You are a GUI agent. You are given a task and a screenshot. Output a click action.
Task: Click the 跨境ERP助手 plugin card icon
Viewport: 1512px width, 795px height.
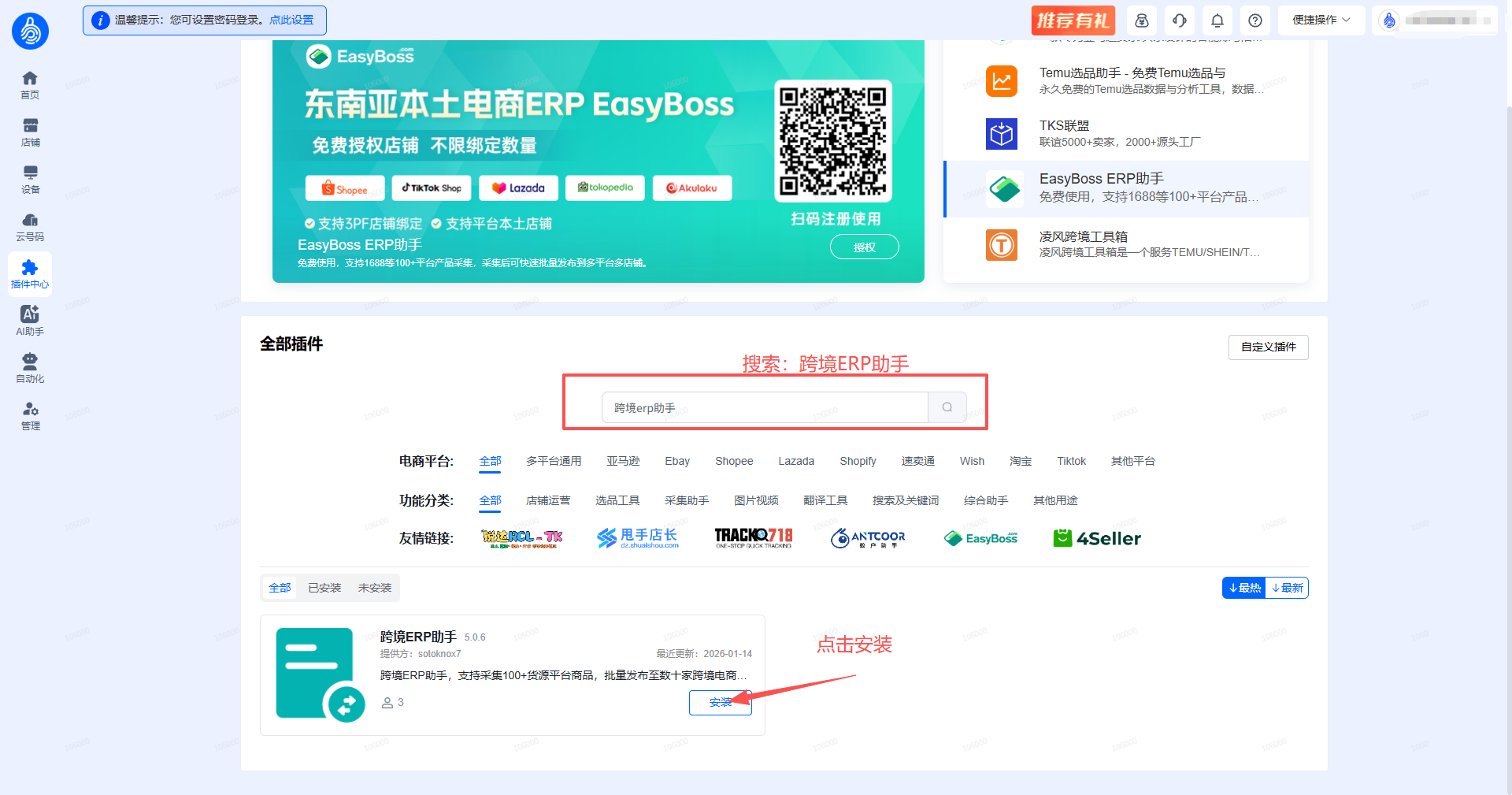click(321, 674)
